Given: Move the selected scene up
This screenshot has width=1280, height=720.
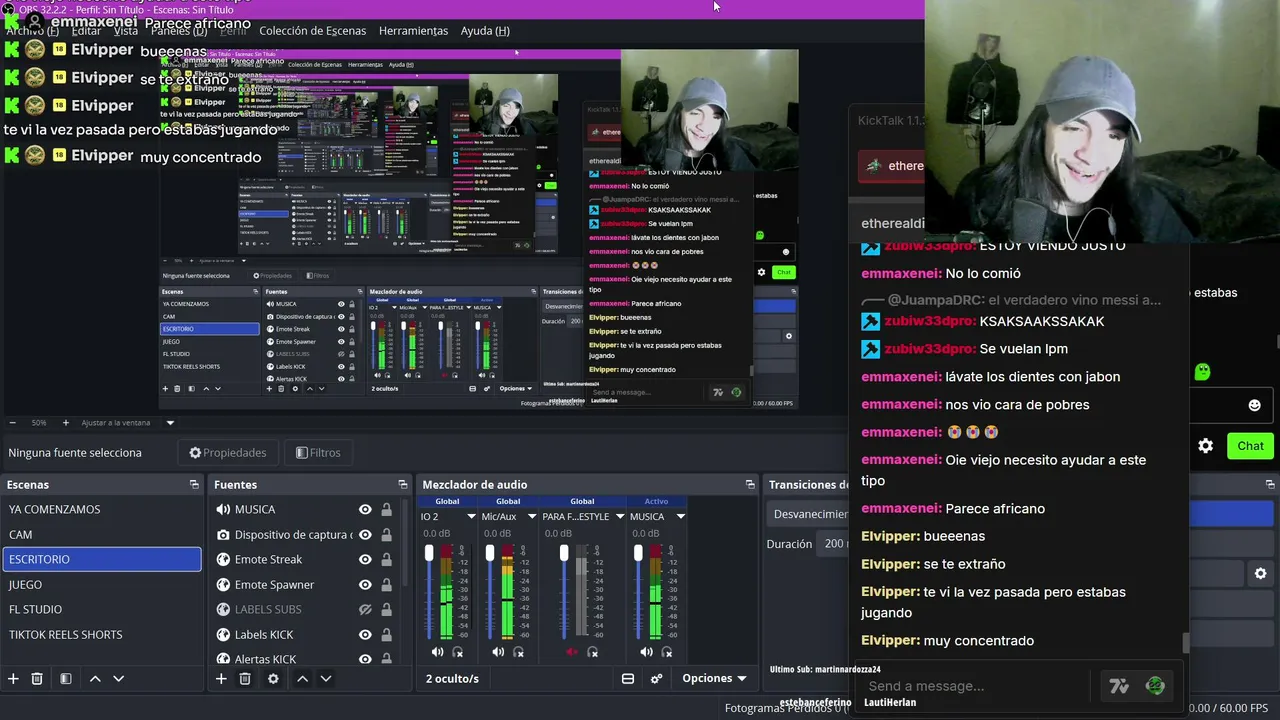Looking at the screenshot, I should click(95, 679).
